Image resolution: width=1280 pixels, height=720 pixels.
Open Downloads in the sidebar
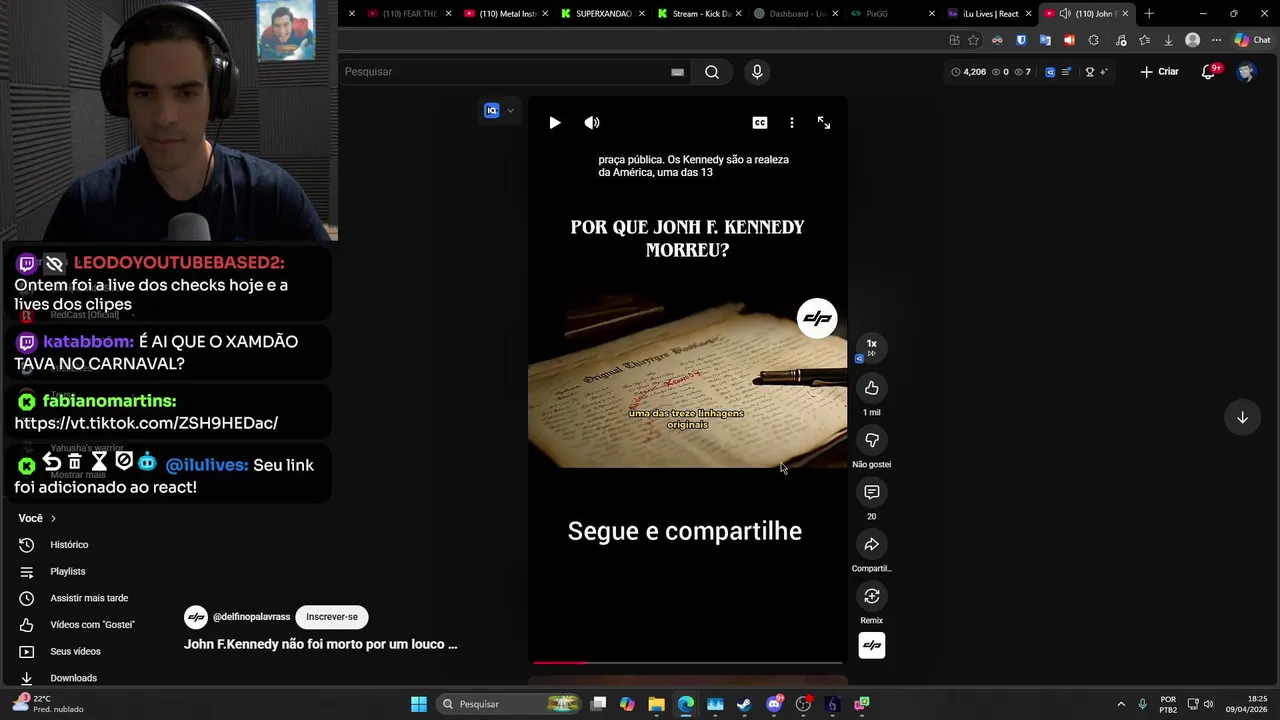(73, 678)
